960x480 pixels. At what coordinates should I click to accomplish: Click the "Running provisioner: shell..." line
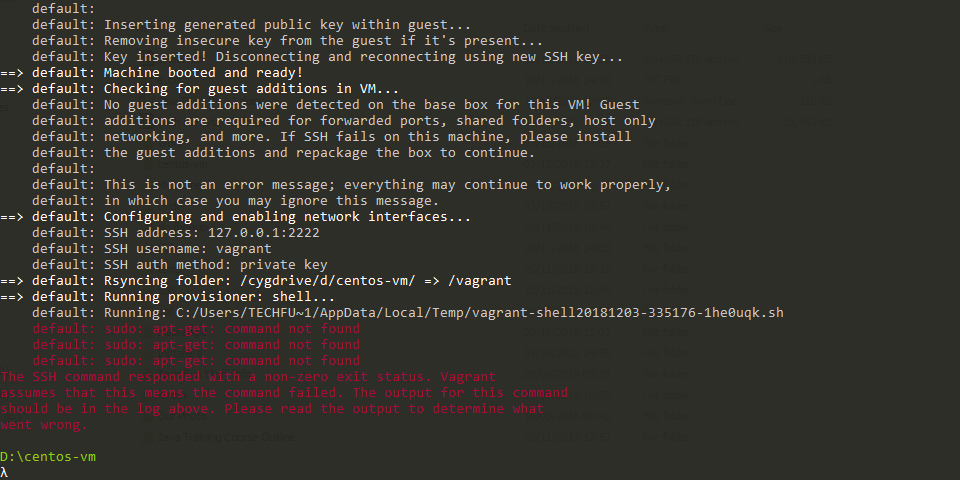pyautogui.click(x=219, y=297)
